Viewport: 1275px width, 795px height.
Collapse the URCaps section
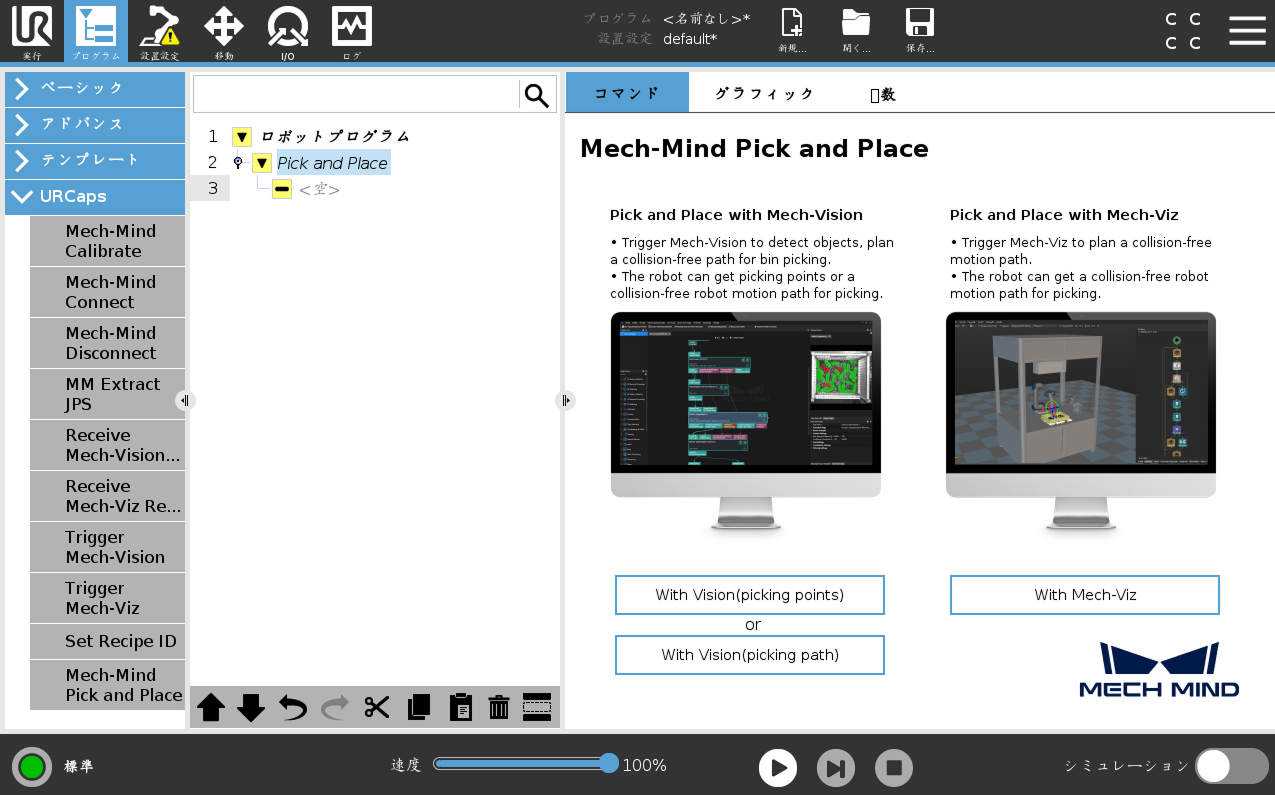(95, 197)
